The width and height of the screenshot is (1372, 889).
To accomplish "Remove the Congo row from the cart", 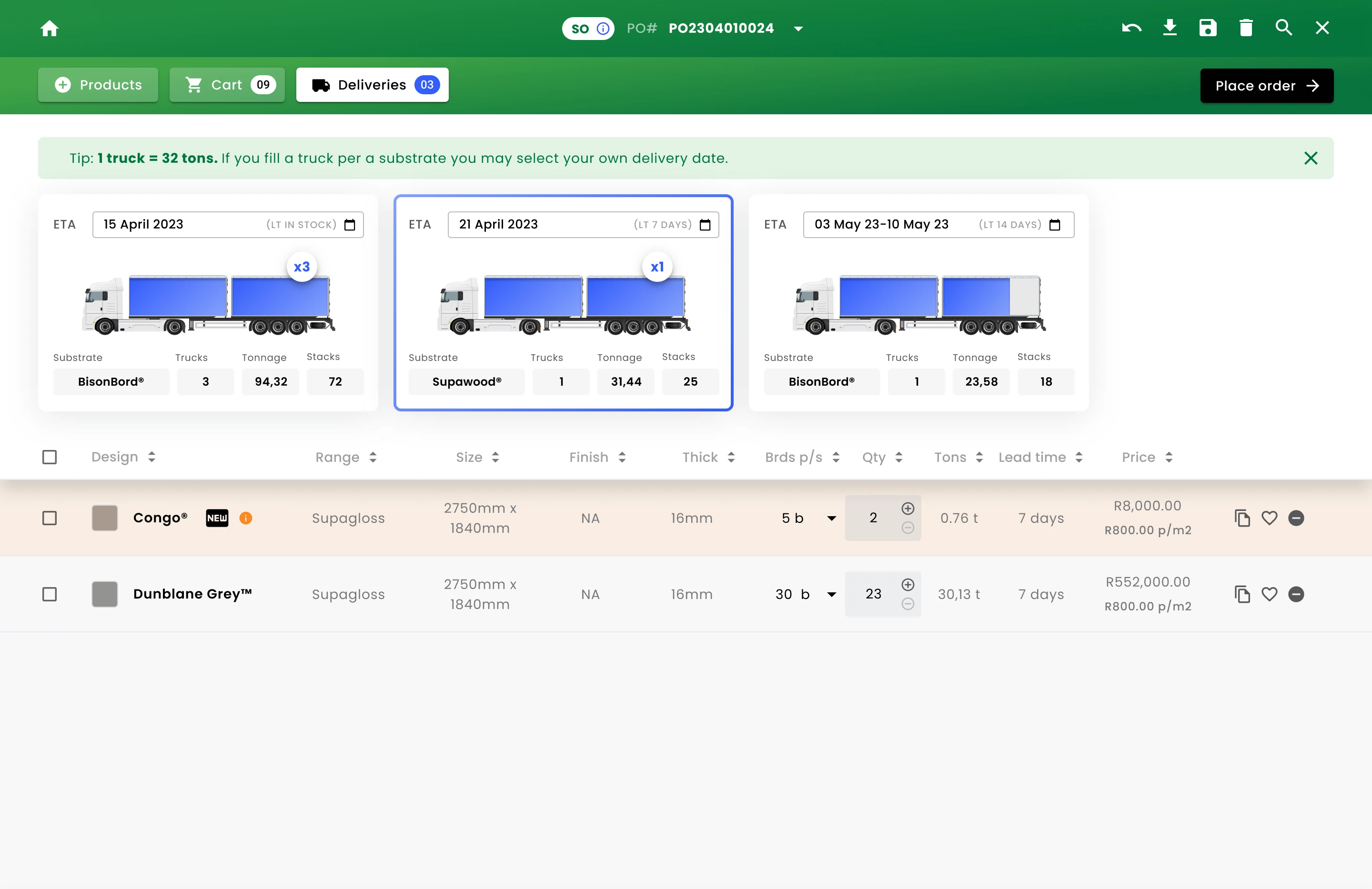I will (1296, 518).
